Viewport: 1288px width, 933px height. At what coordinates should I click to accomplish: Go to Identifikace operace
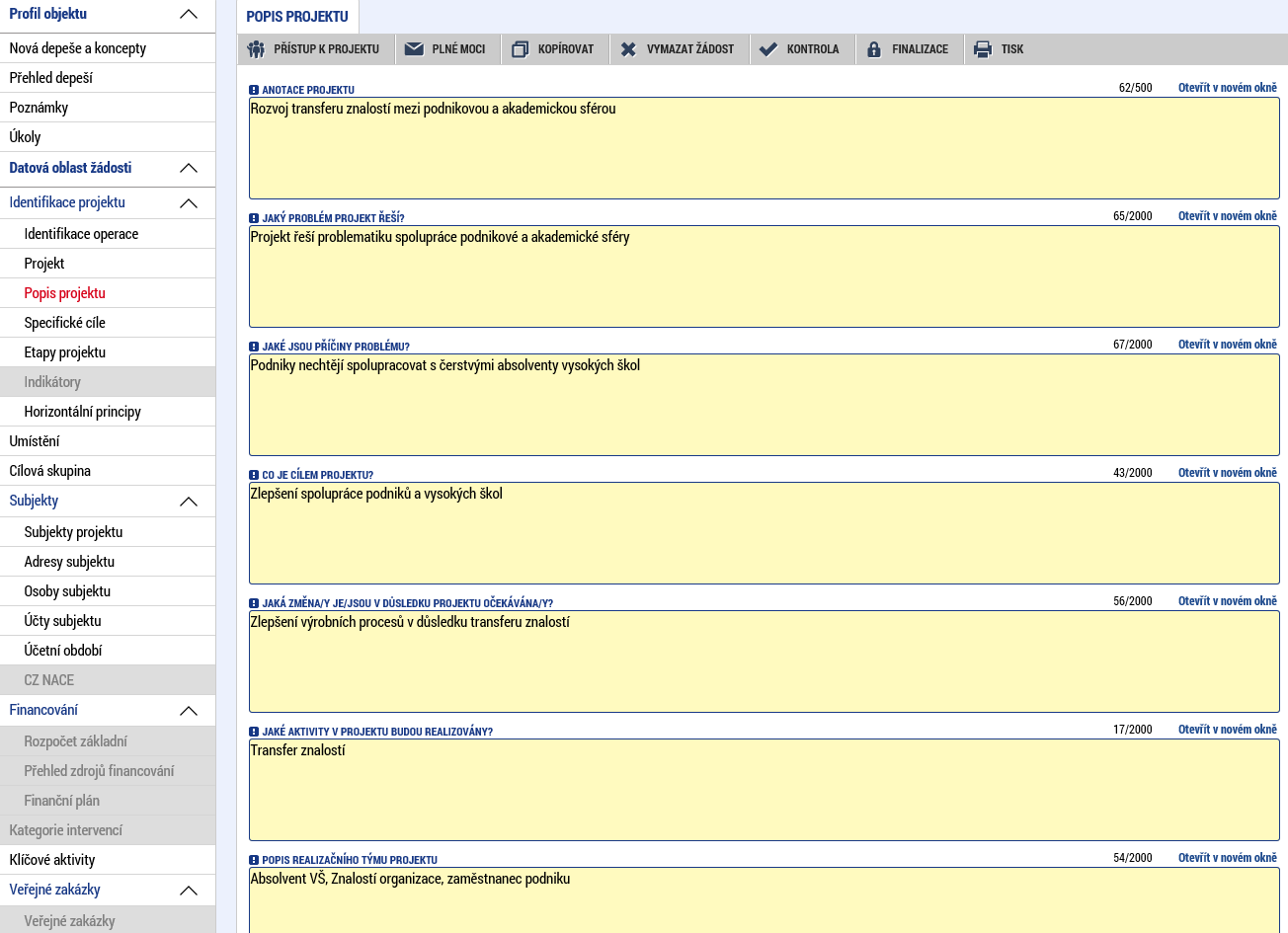[108, 234]
